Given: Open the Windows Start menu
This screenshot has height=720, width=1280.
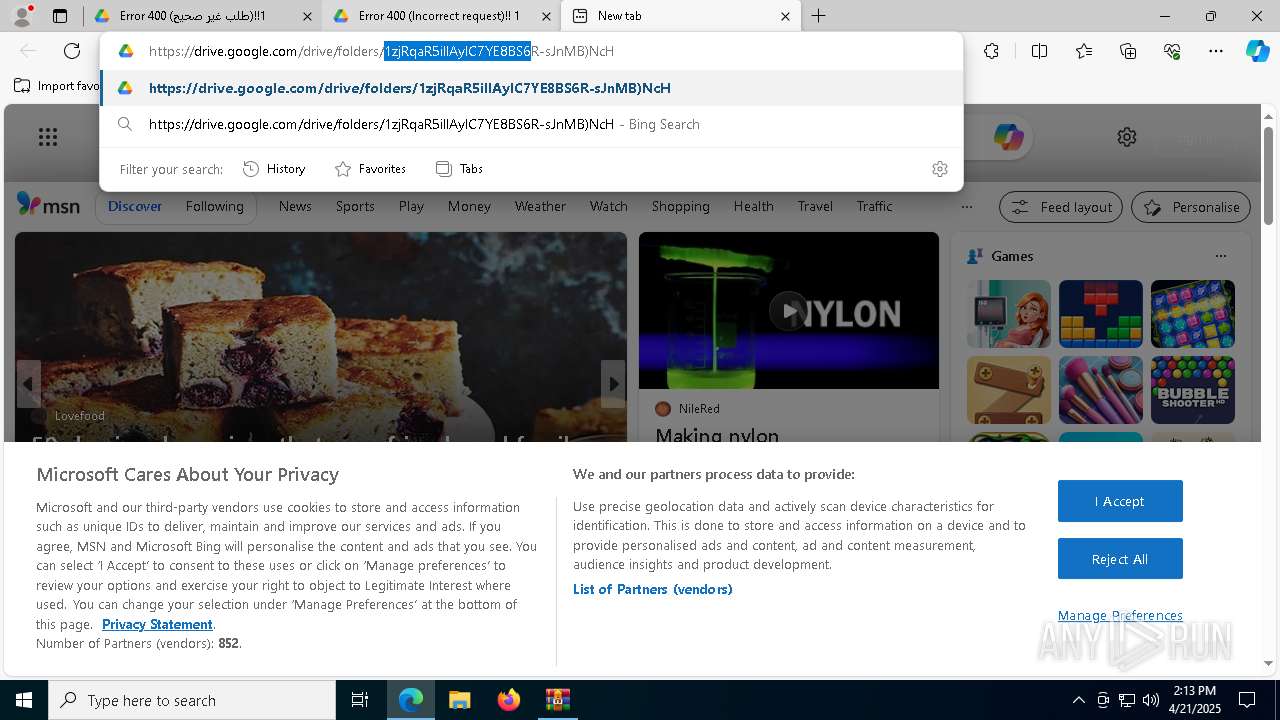Looking at the screenshot, I should click(x=24, y=700).
